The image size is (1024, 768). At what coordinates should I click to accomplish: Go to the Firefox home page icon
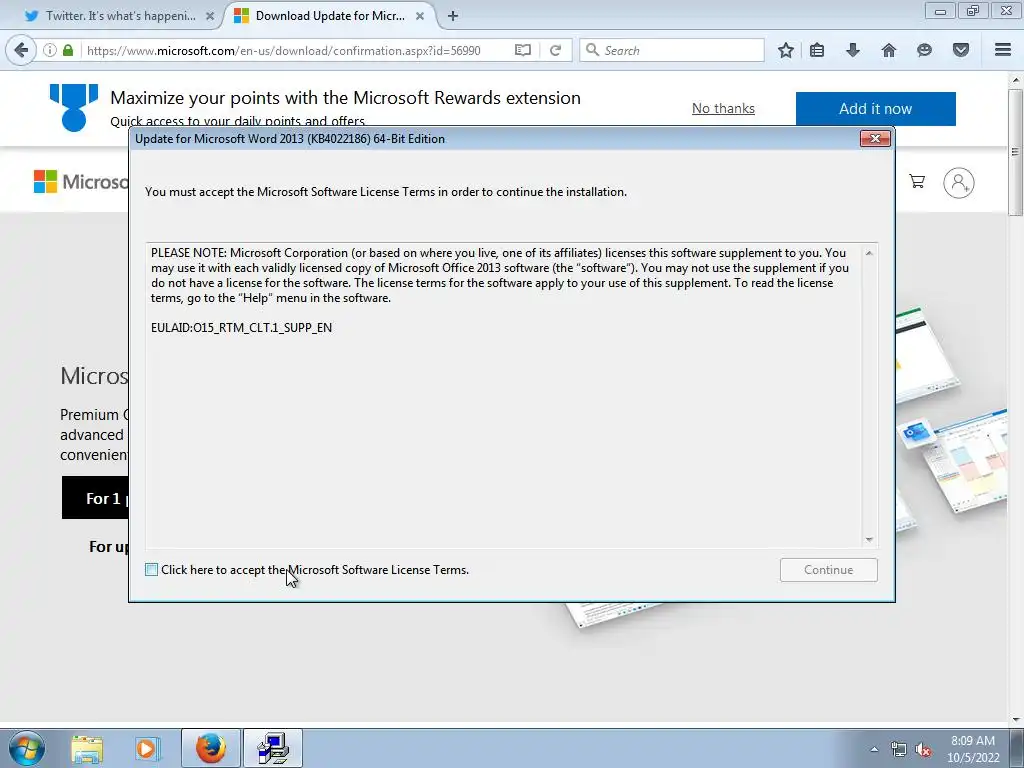[889, 50]
